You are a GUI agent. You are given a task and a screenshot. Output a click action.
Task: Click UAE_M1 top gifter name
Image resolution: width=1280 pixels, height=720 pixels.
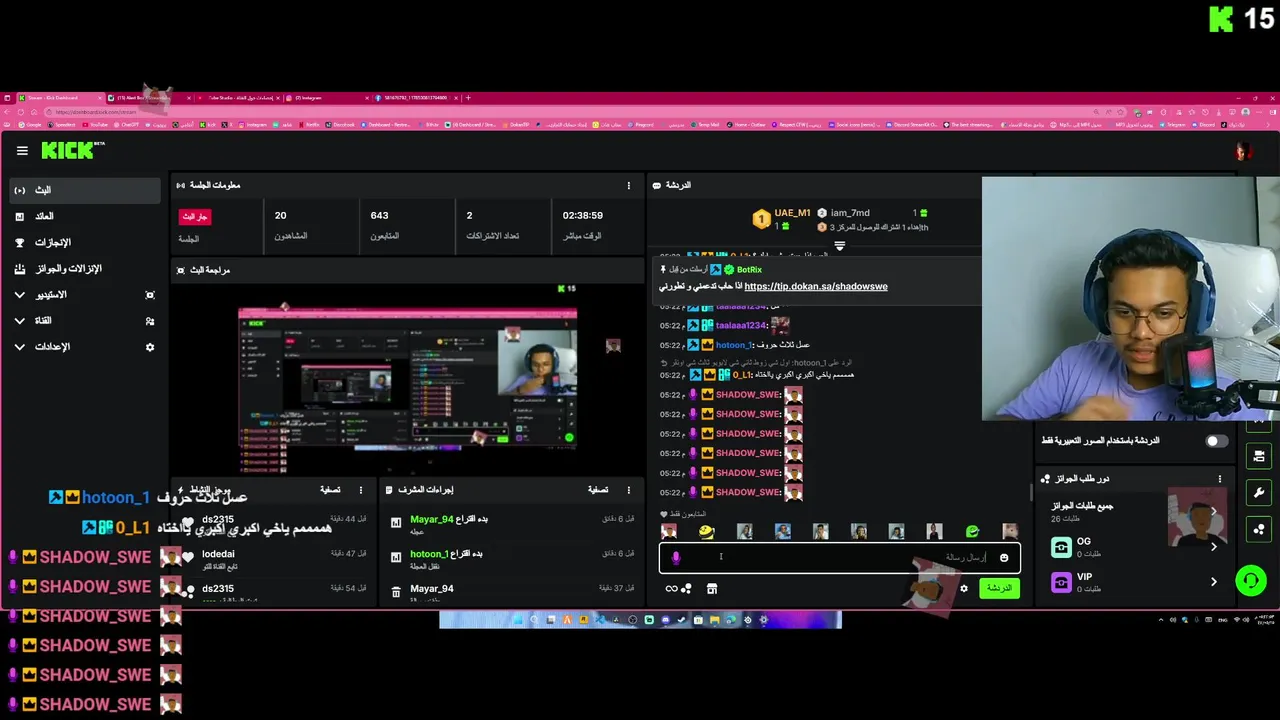pos(791,213)
